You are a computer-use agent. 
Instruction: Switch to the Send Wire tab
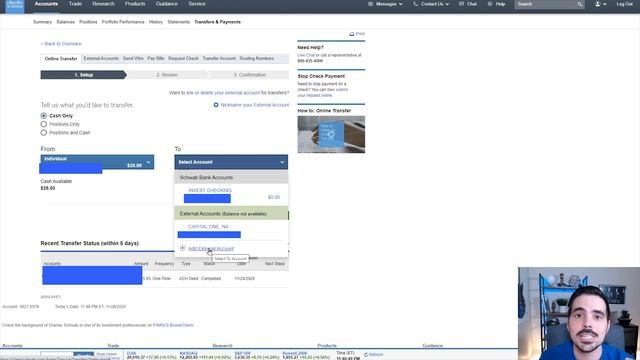coord(133,59)
